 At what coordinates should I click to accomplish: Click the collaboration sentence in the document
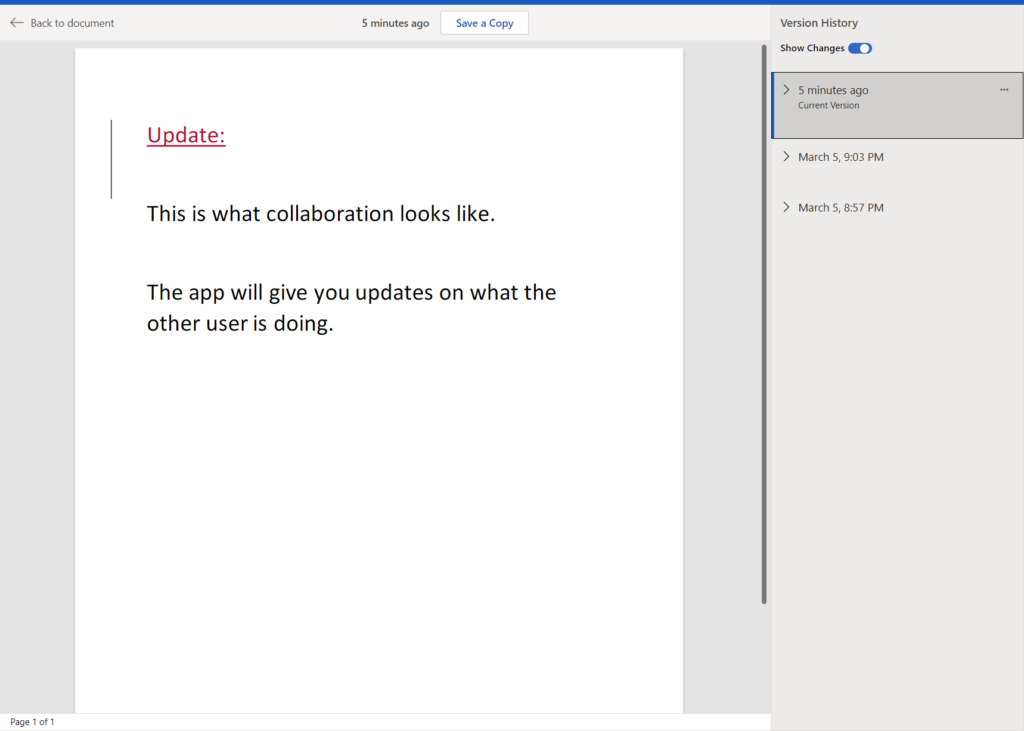[321, 214]
